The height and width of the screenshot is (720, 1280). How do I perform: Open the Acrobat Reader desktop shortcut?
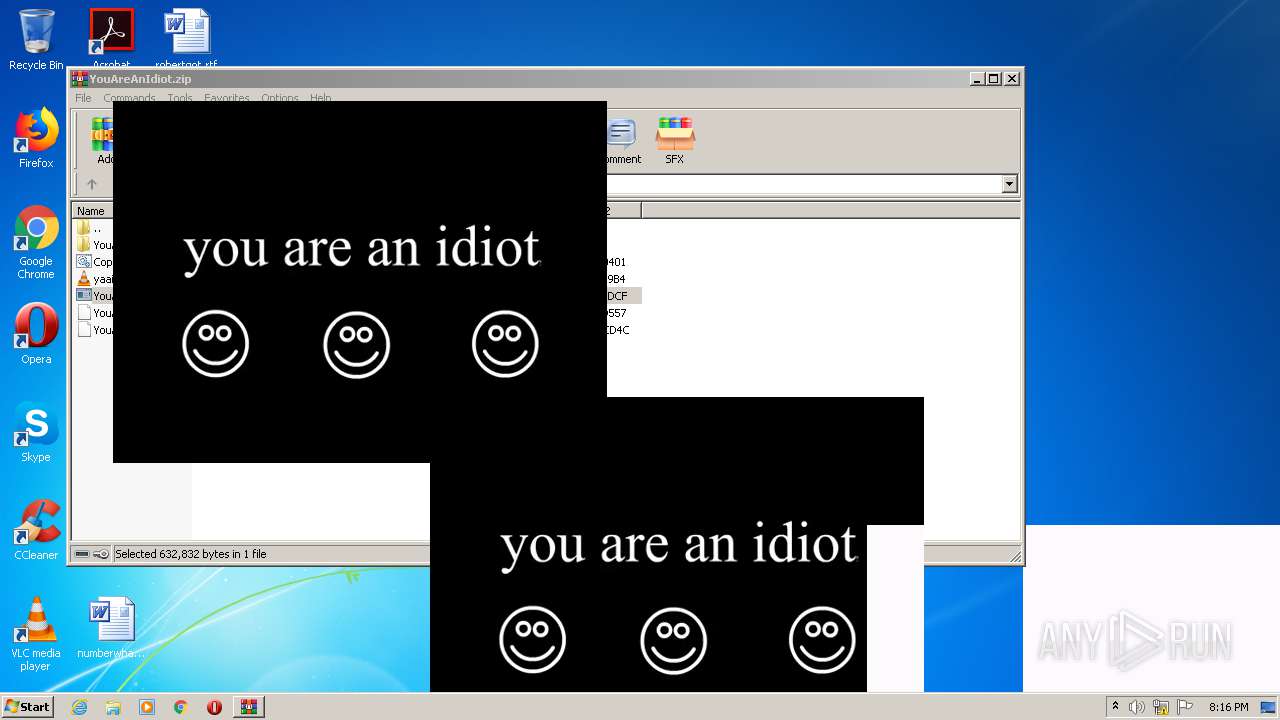111,38
